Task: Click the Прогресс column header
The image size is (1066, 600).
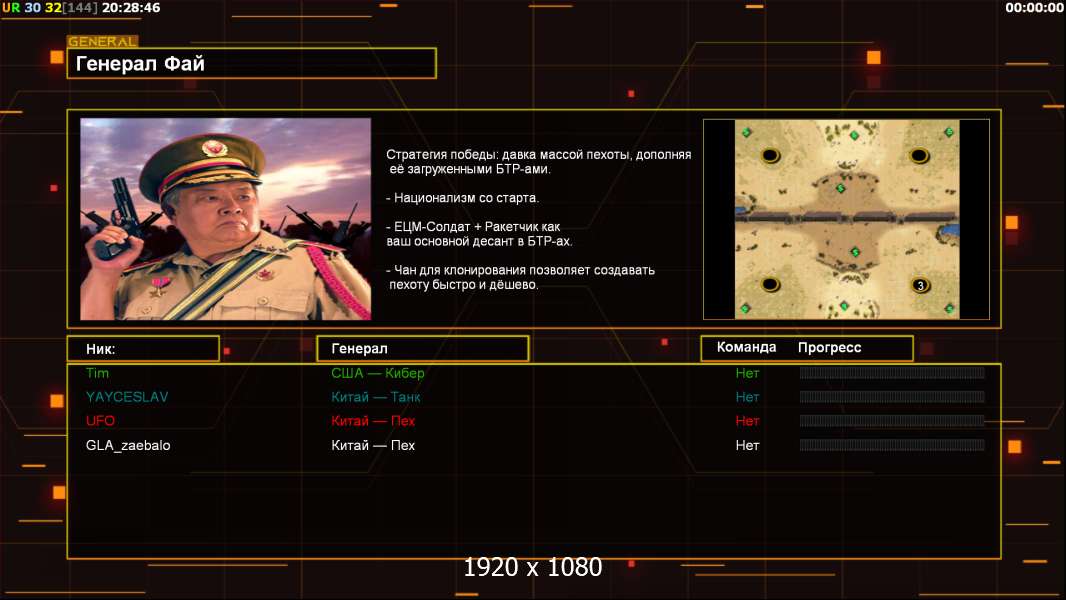Action: 829,348
